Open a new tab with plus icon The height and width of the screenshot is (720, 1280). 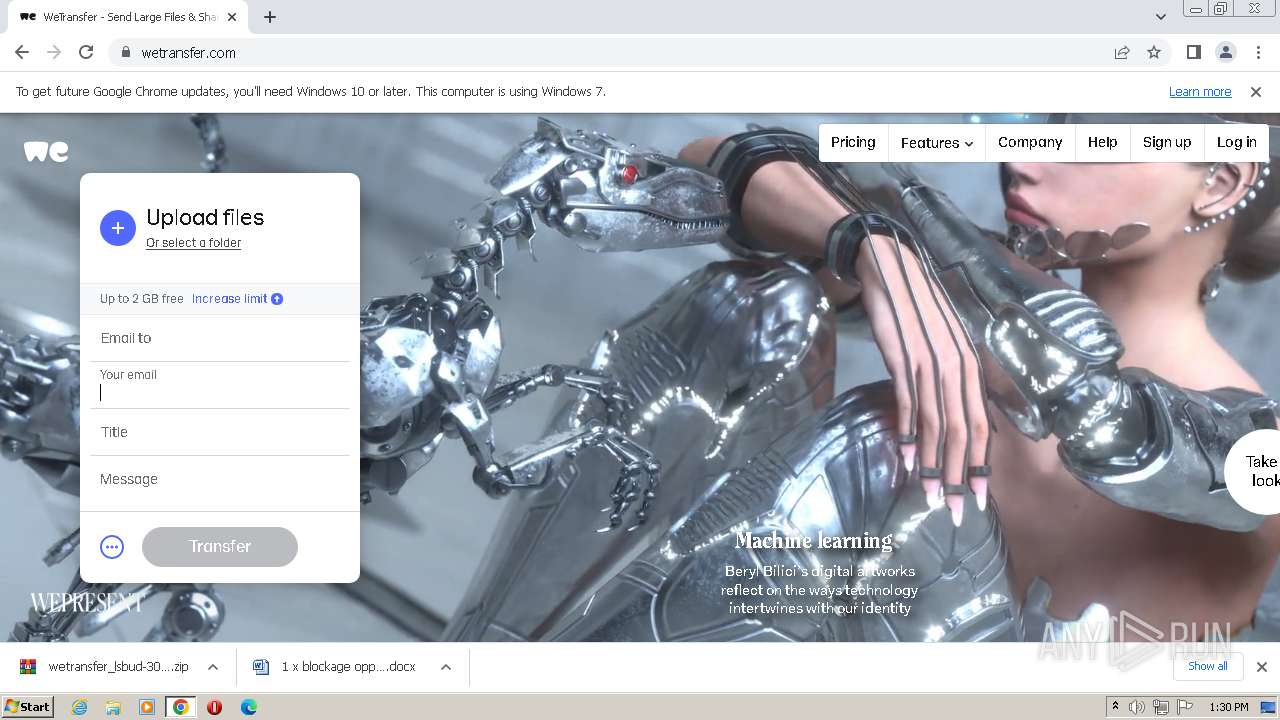(x=270, y=17)
